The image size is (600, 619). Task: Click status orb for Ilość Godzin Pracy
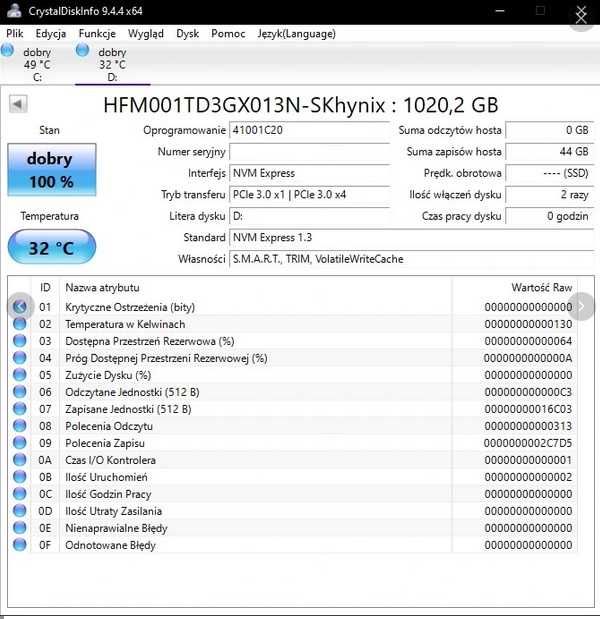click(19, 494)
